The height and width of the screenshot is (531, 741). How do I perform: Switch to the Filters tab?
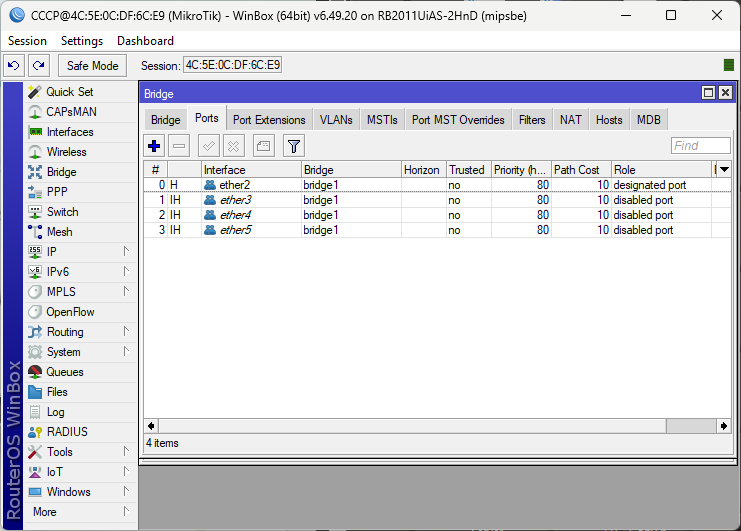(532, 120)
